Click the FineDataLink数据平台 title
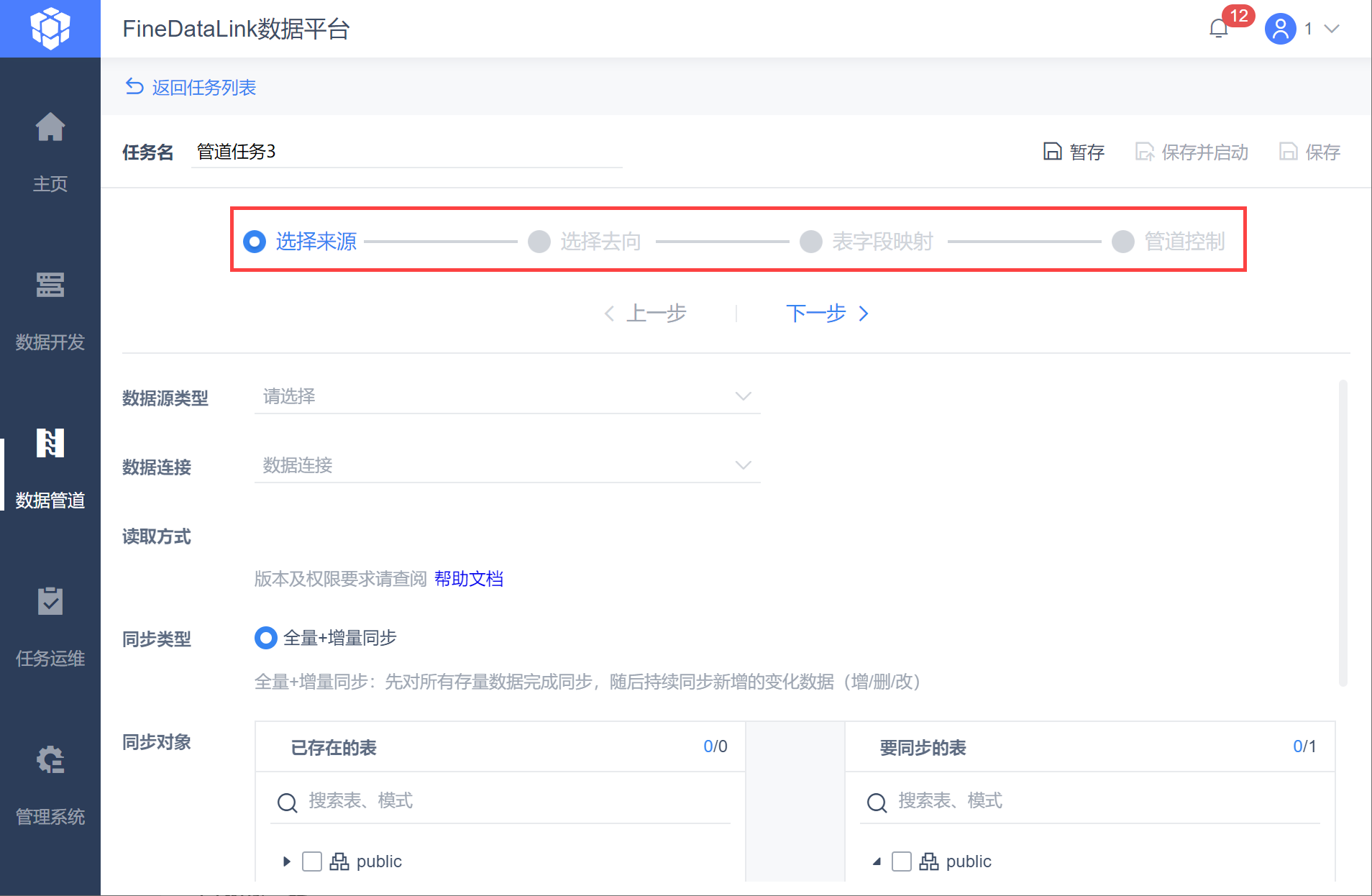Viewport: 1372px width, 896px height. coord(236,29)
